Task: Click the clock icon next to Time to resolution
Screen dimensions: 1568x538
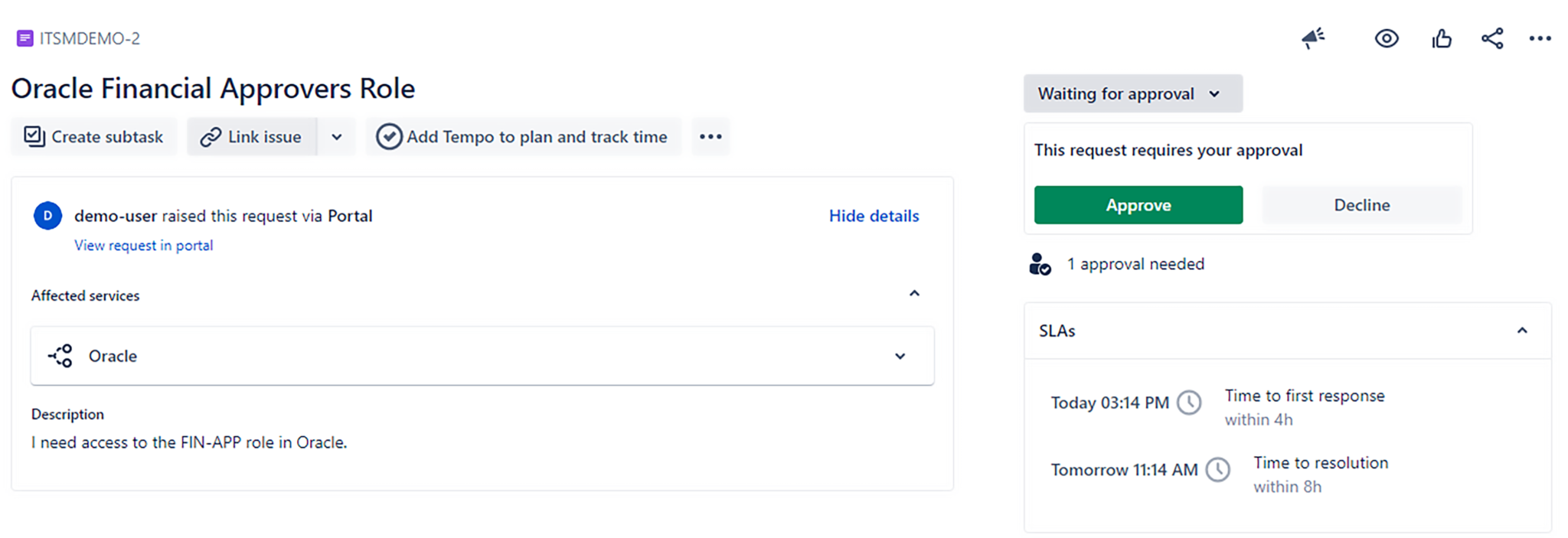Action: pyautogui.click(x=1218, y=469)
